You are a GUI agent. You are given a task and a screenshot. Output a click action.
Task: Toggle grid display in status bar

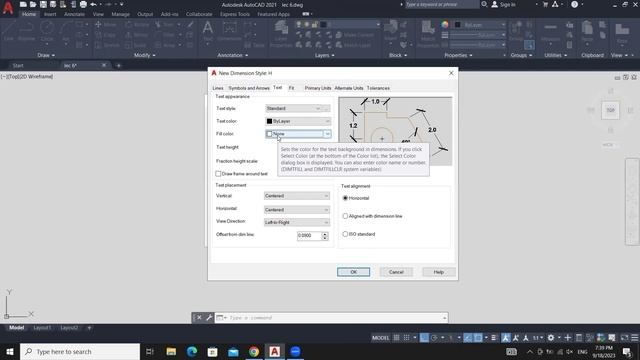396,338
